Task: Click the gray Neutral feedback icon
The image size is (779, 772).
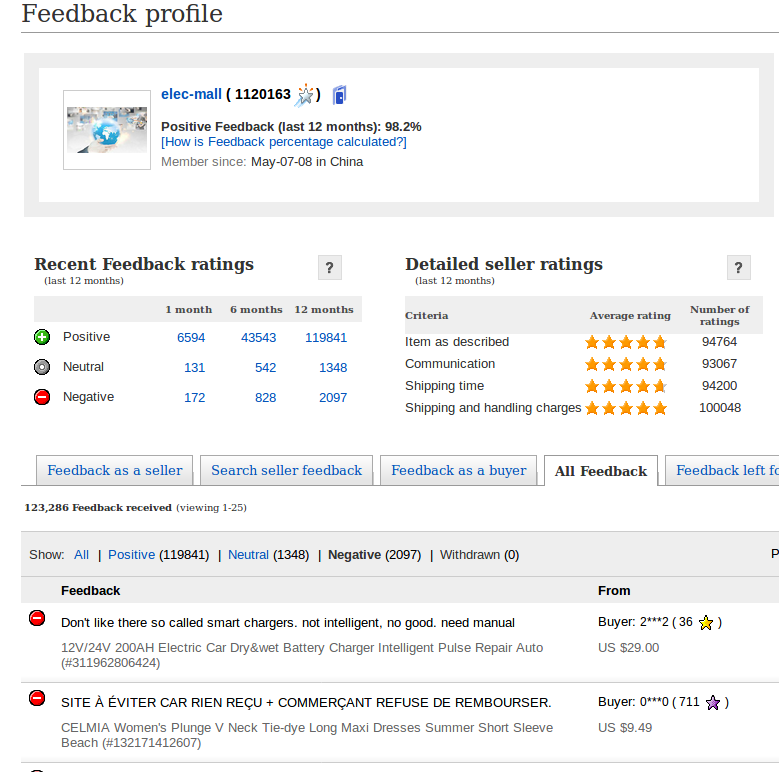Action: pos(42,367)
